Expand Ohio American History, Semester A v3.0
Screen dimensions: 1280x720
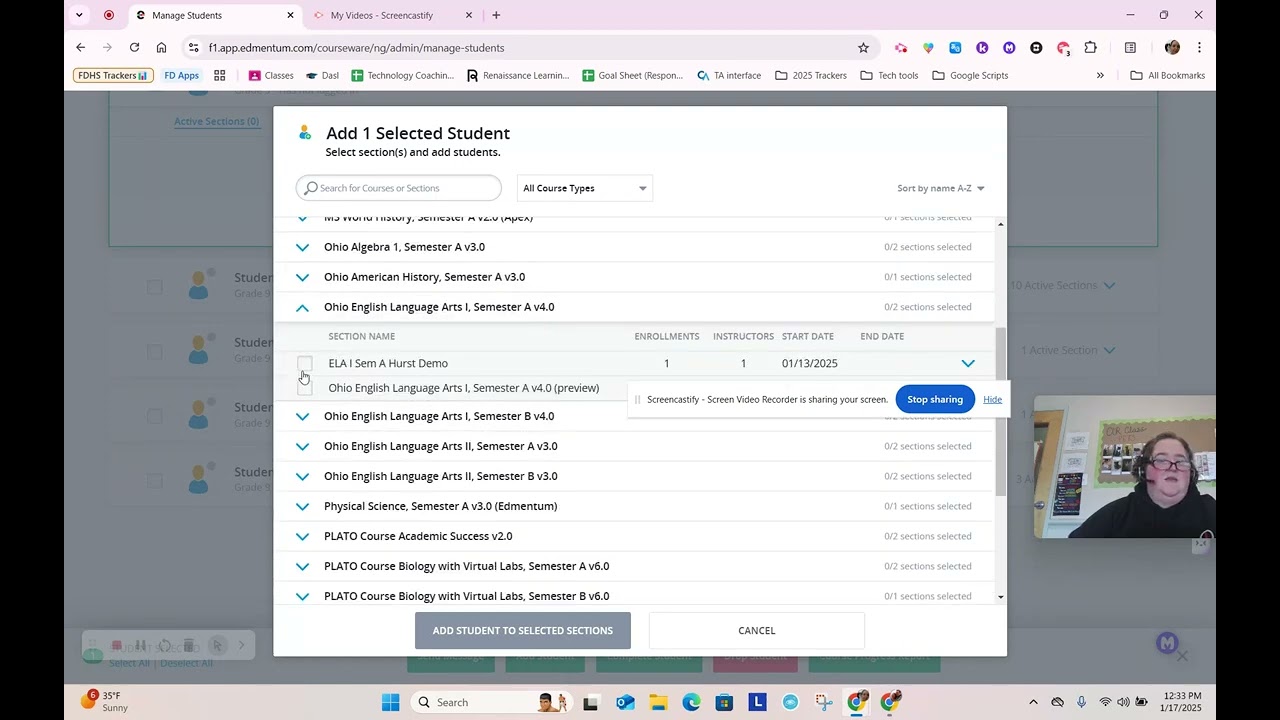(x=302, y=277)
